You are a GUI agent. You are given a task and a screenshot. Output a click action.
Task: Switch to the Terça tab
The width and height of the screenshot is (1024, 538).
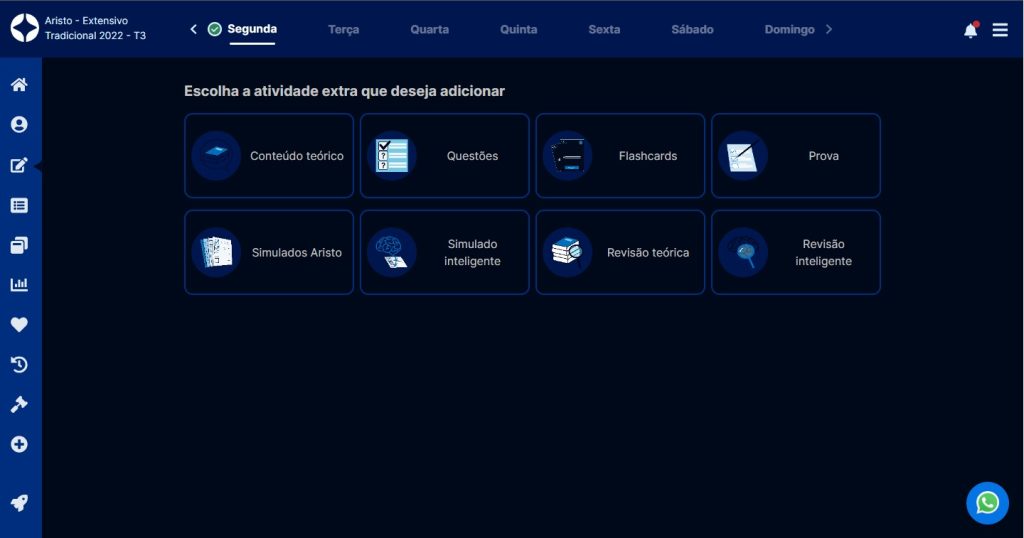click(343, 29)
